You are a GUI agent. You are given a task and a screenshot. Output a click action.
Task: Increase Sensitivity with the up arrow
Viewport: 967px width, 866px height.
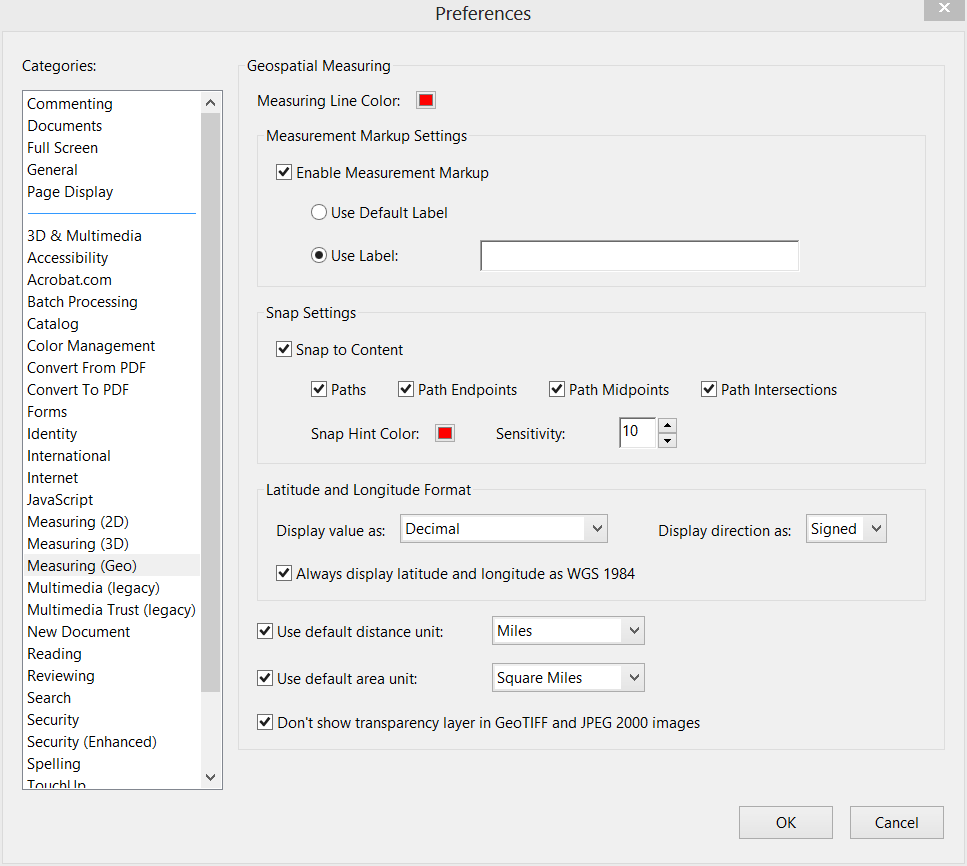667,426
